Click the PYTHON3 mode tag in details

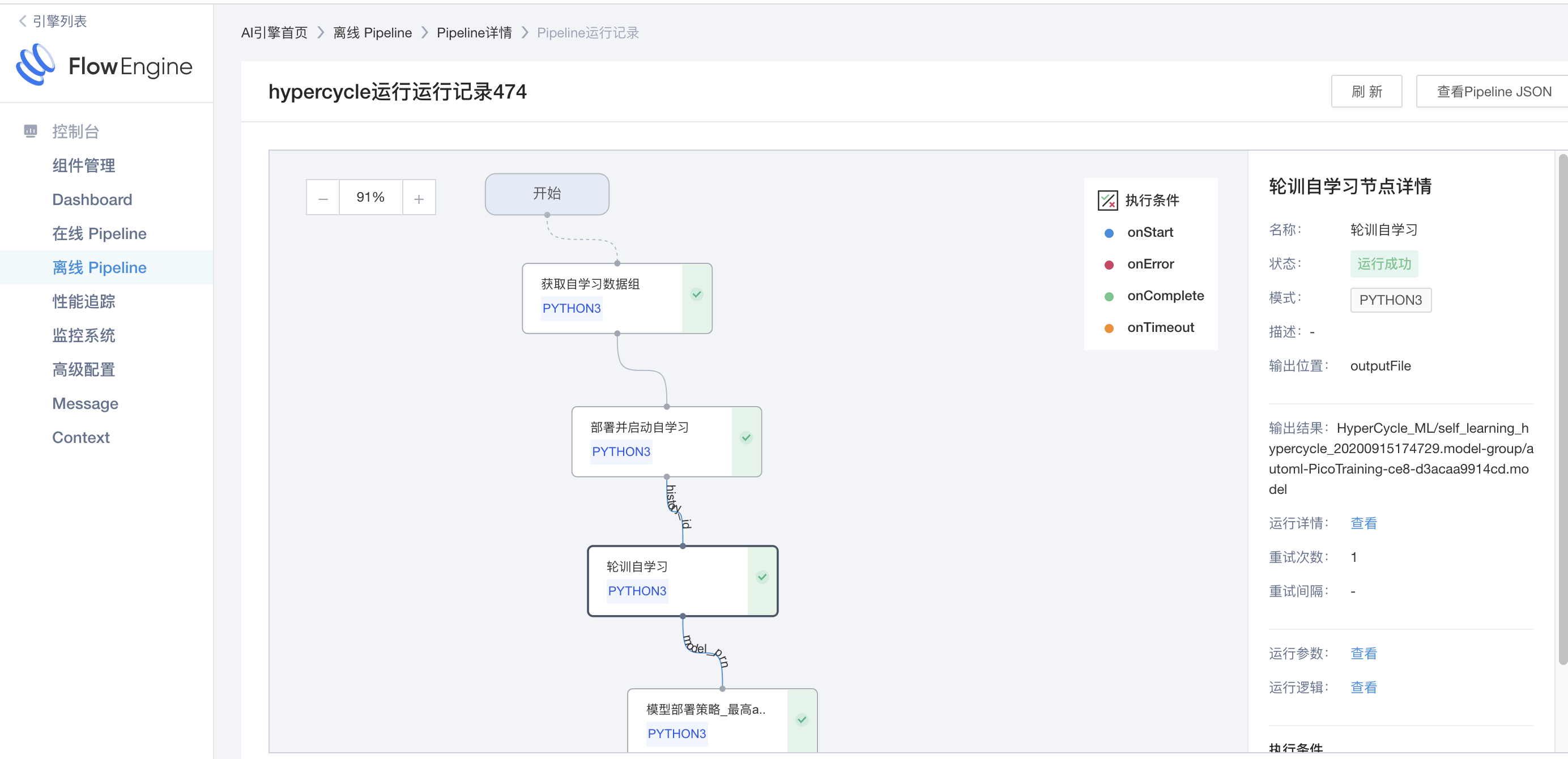click(x=1391, y=300)
